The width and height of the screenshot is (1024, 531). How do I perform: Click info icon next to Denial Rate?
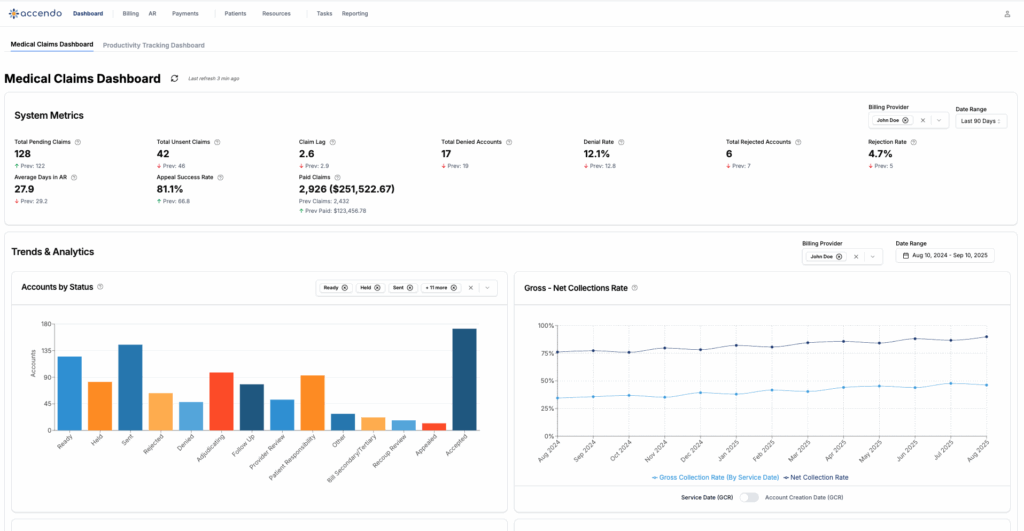pos(619,142)
